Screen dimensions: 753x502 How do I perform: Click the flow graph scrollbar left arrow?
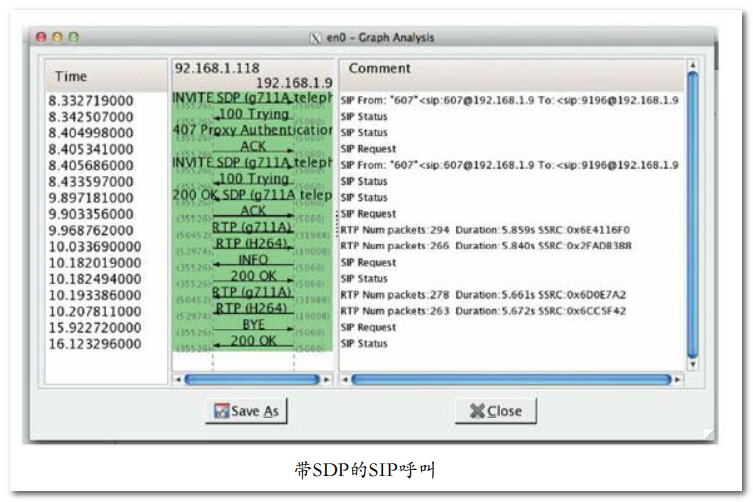click(178, 380)
